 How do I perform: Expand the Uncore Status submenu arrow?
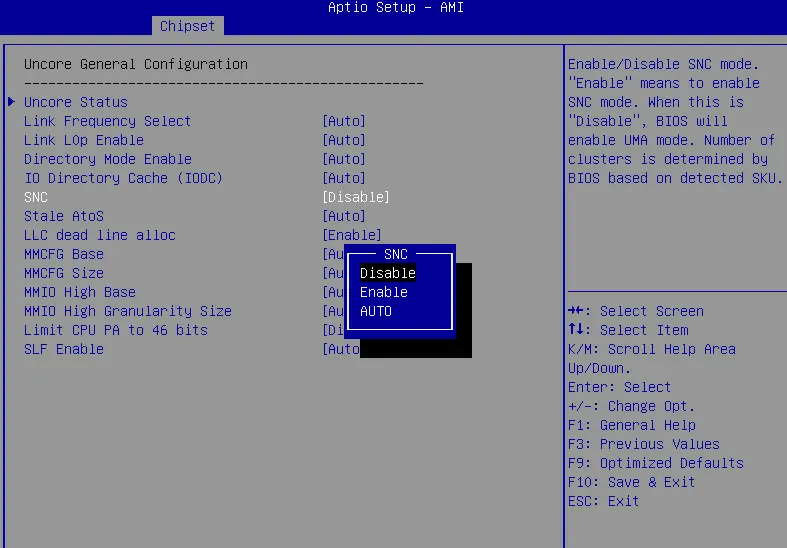pos(12,102)
